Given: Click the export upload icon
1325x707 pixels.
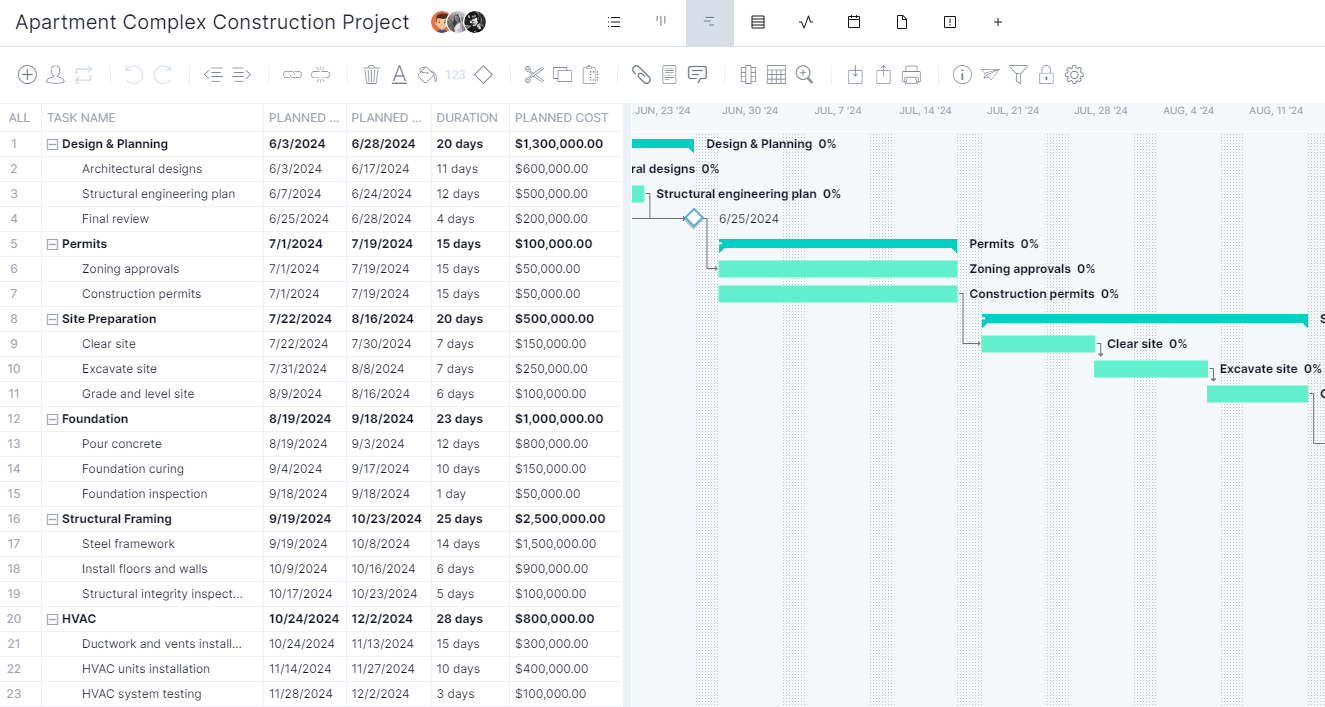Looking at the screenshot, I should tap(883, 74).
